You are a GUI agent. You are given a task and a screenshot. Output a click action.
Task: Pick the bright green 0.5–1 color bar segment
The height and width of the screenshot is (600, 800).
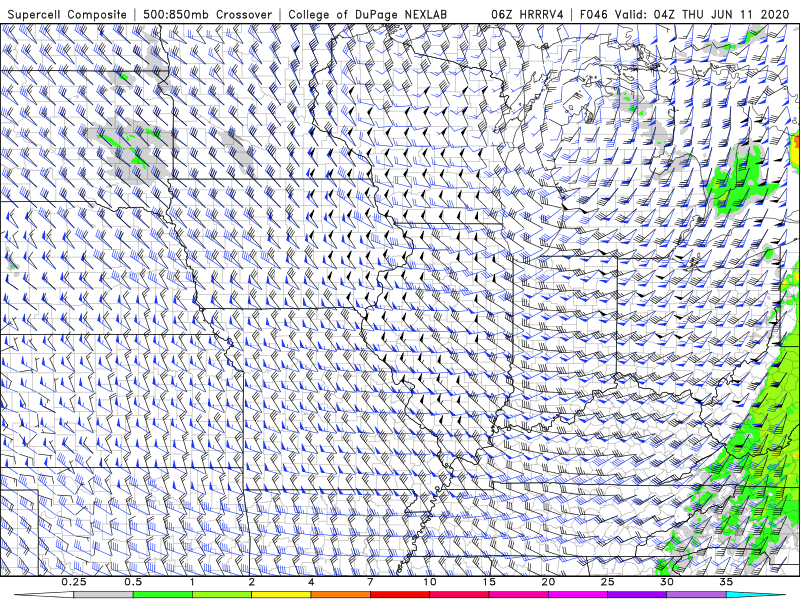[x=163, y=595]
